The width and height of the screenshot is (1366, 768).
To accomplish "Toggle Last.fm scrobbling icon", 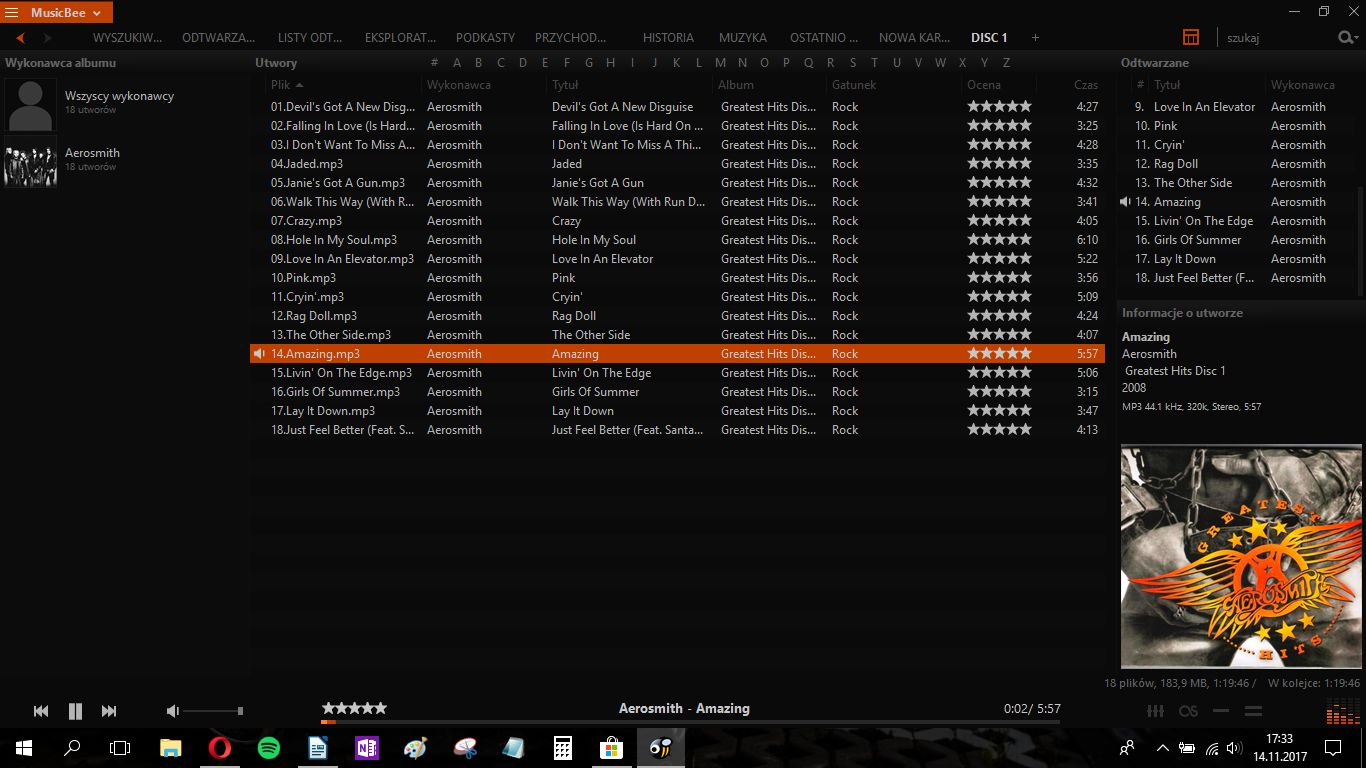I will pos(1188,711).
